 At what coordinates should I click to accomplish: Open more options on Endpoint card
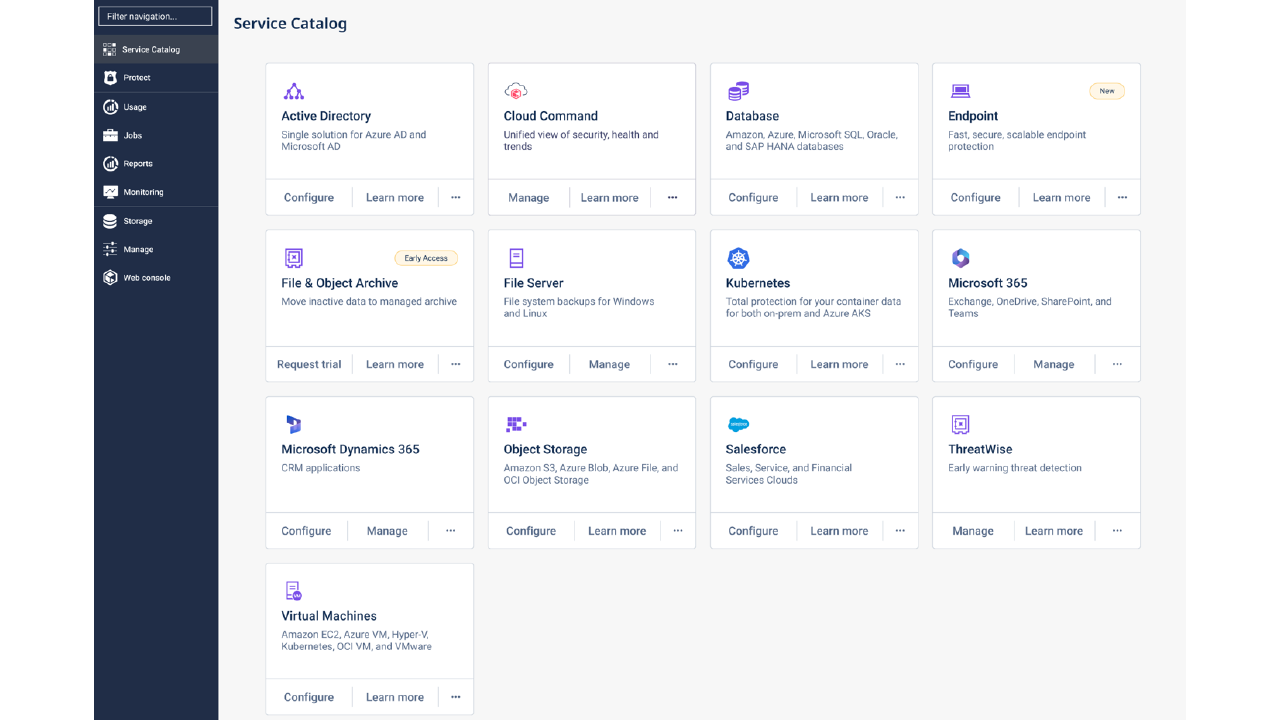[1122, 198]
